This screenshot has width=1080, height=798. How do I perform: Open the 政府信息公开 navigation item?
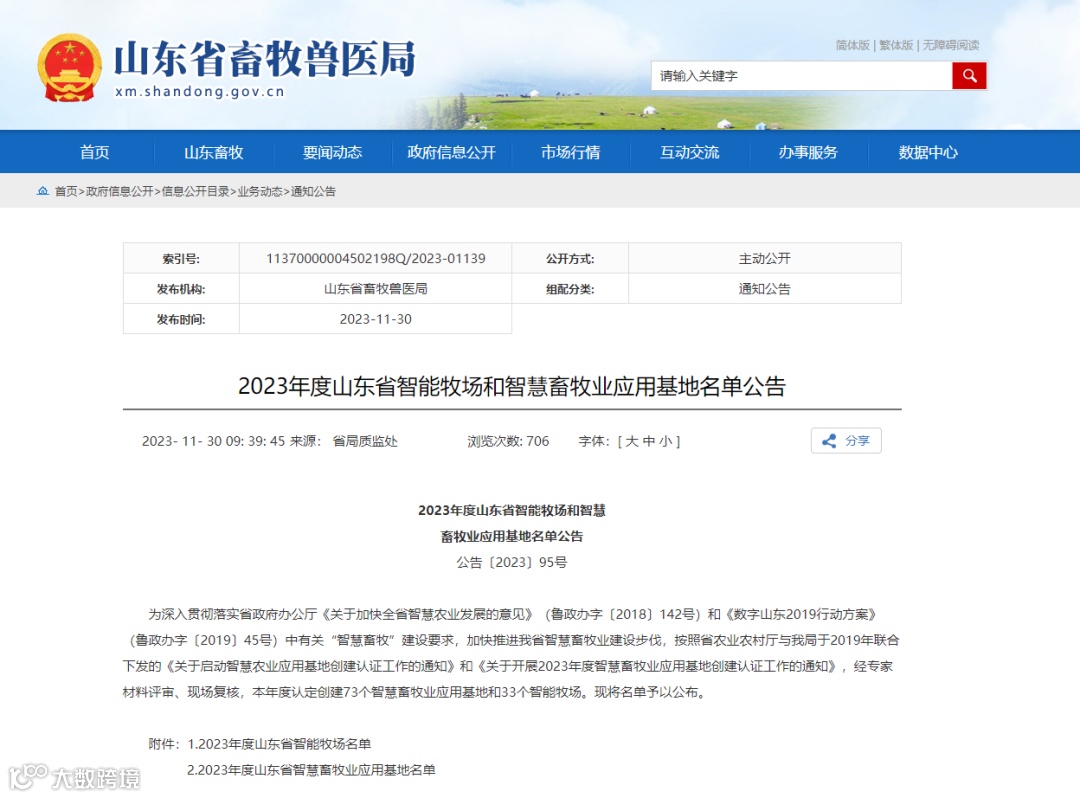tap(451, 152)
